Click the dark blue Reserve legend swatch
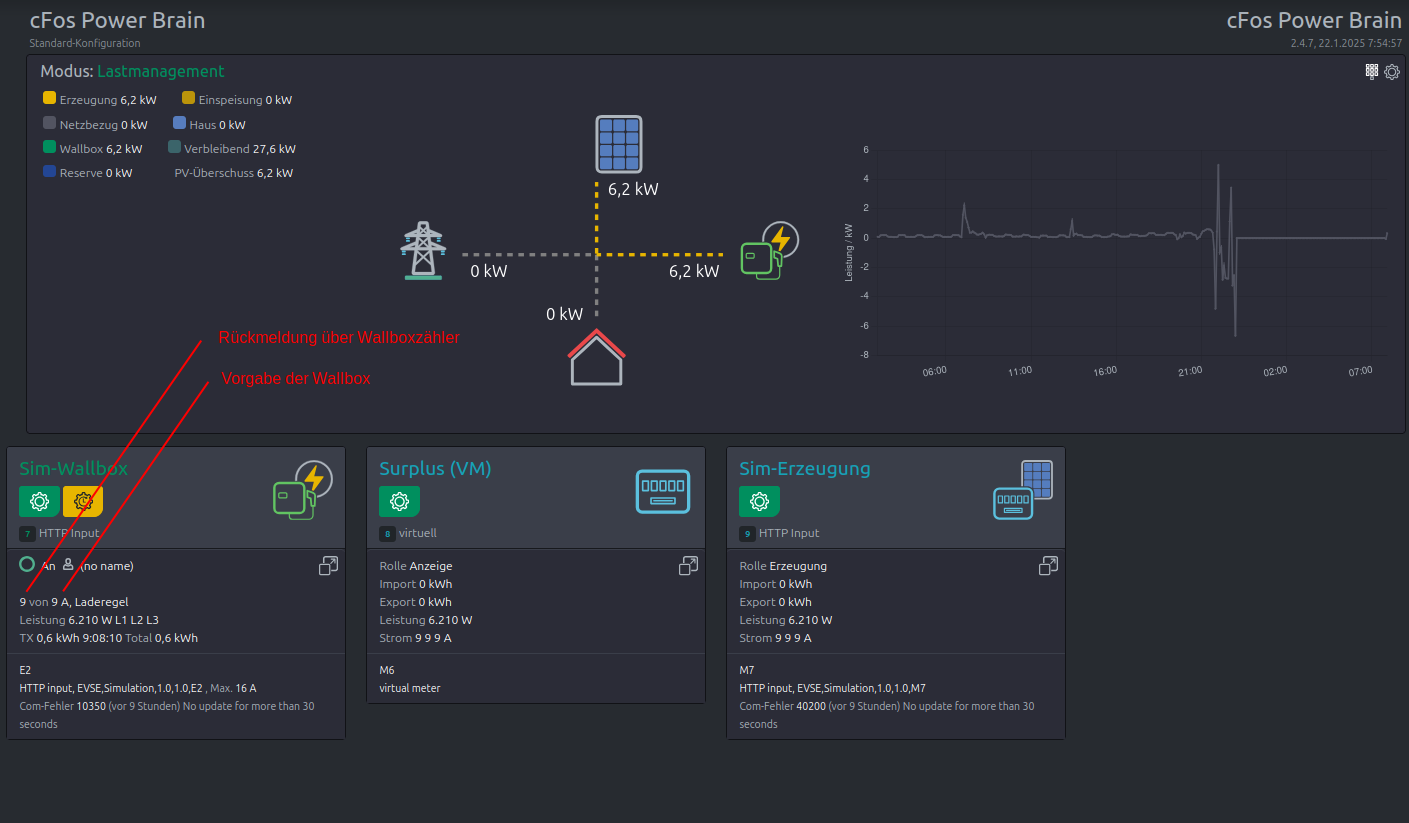Viewport: 1409px width, 823px height. coord(50,171)
